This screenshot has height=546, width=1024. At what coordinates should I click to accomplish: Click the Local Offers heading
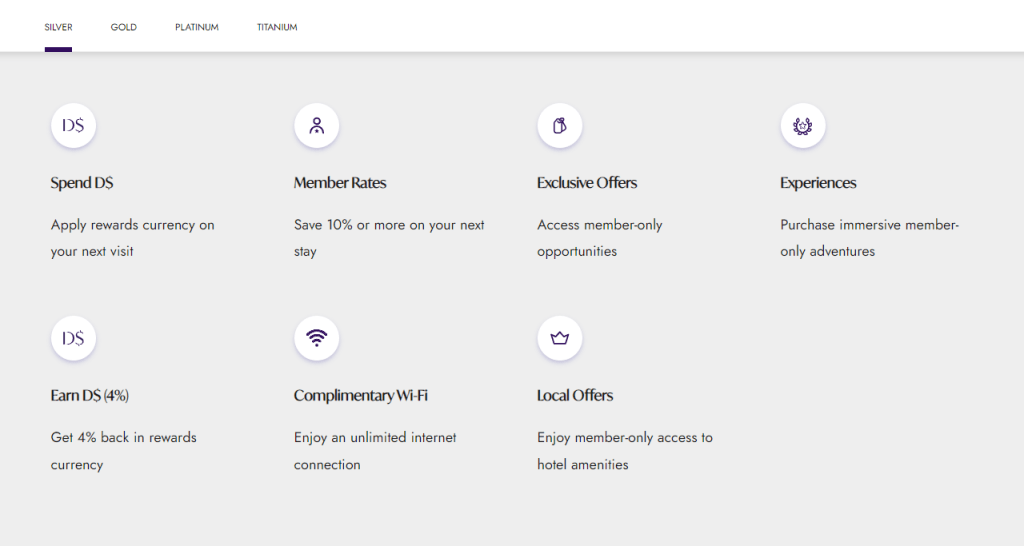pyautogui.click(x=575, y=396)
